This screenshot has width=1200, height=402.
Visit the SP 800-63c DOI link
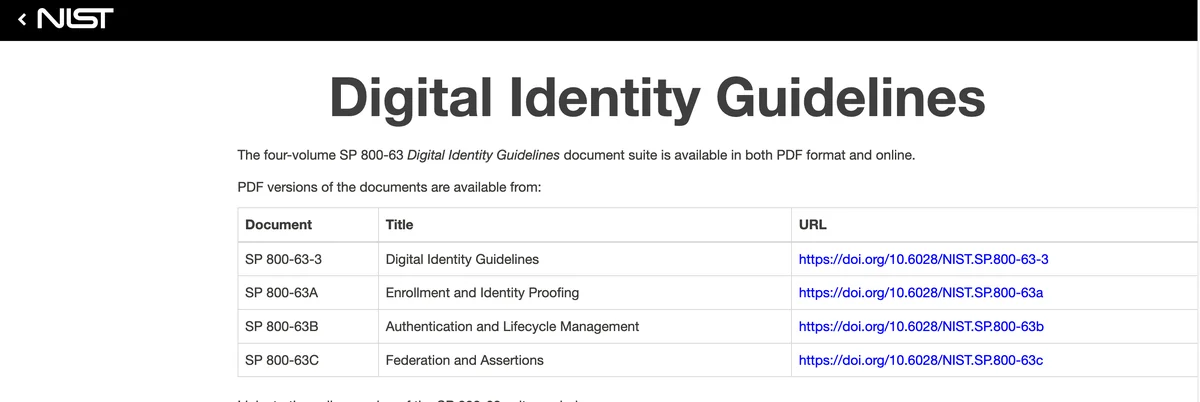tap(921, 360)
